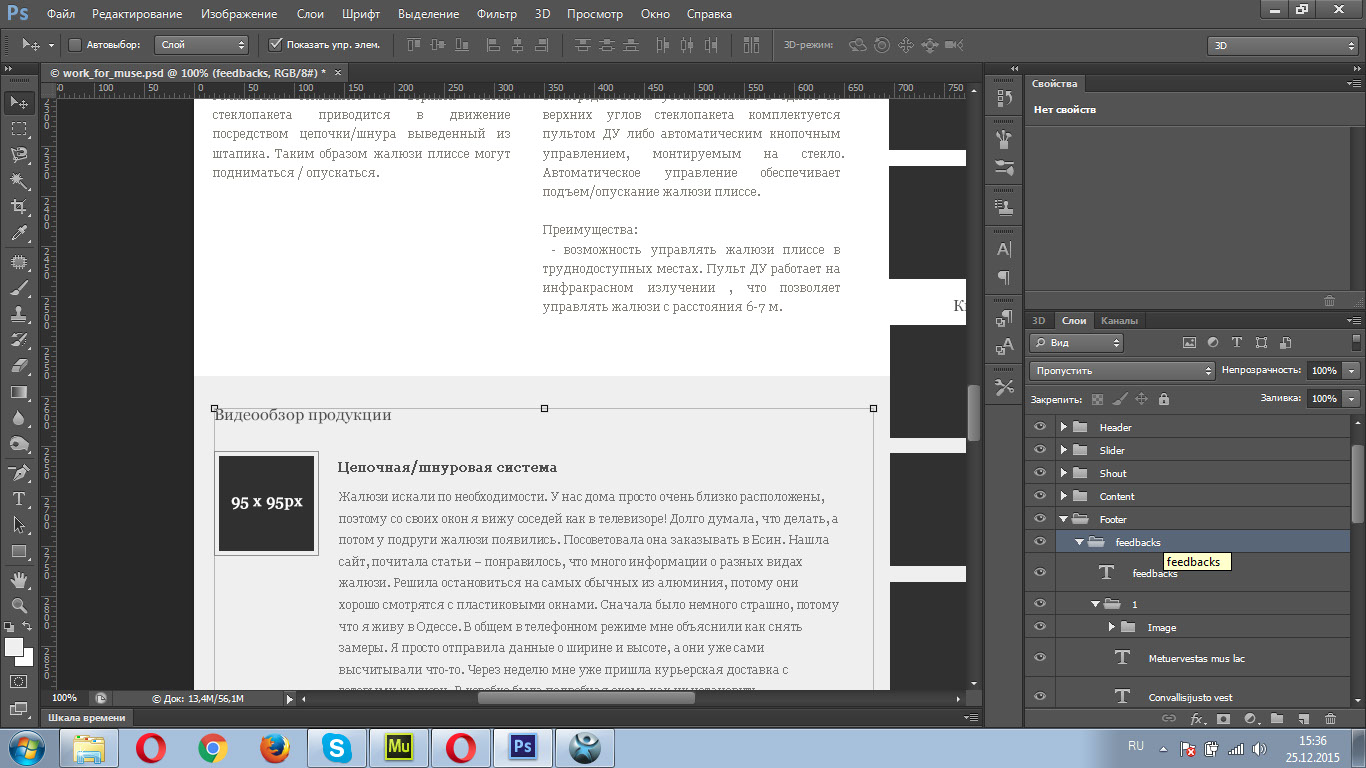Click the create new layer icon

(x=1303, y=718)
